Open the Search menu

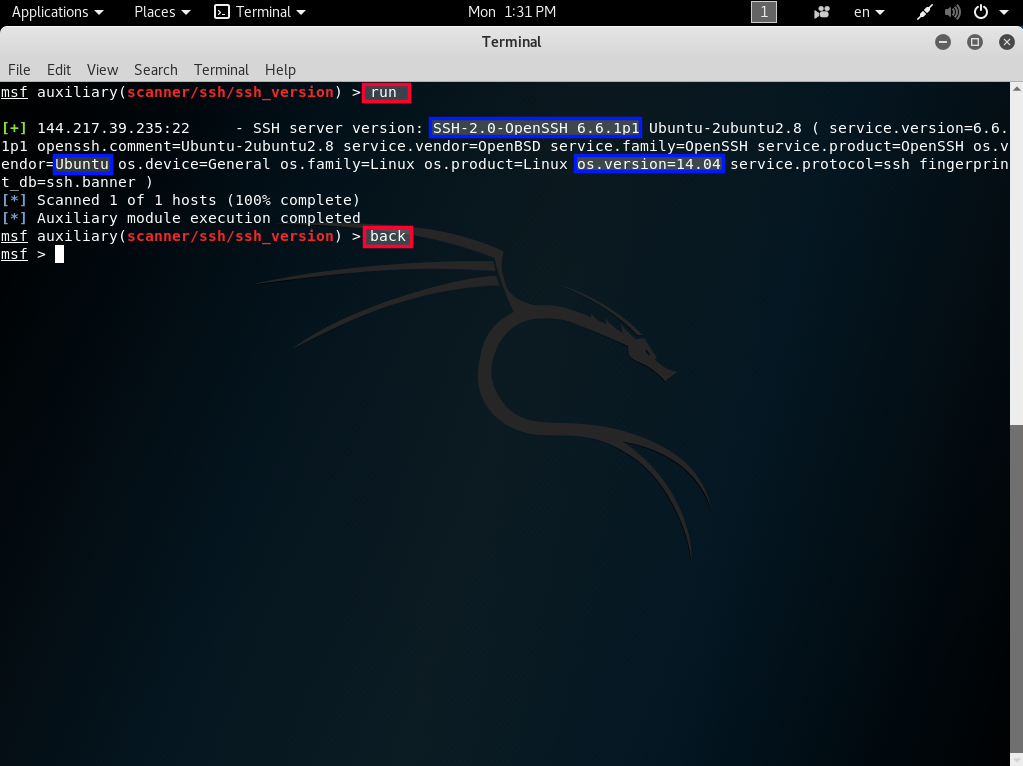click(155, 70)
